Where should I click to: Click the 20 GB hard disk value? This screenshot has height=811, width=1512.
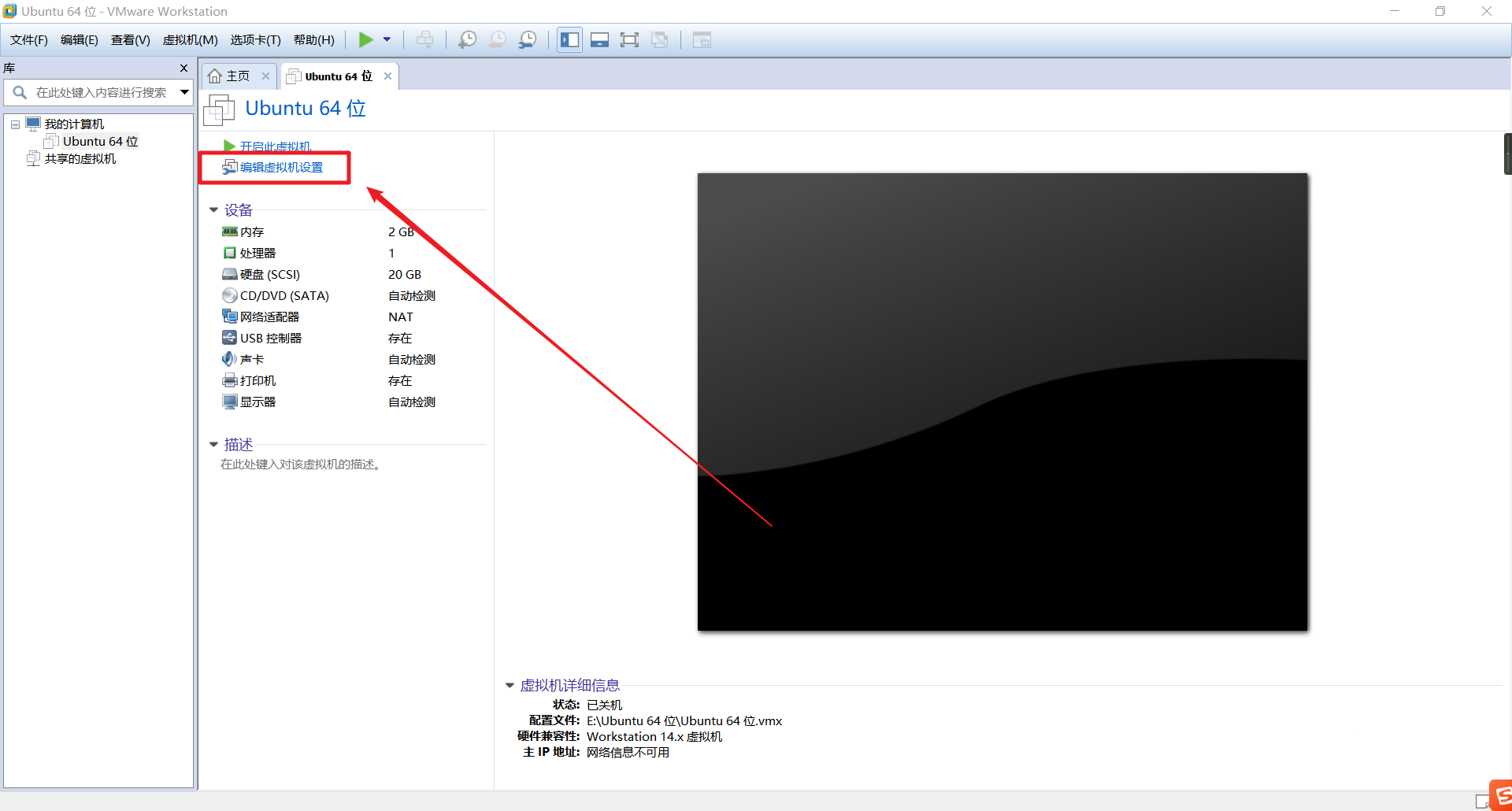(405, 275)
